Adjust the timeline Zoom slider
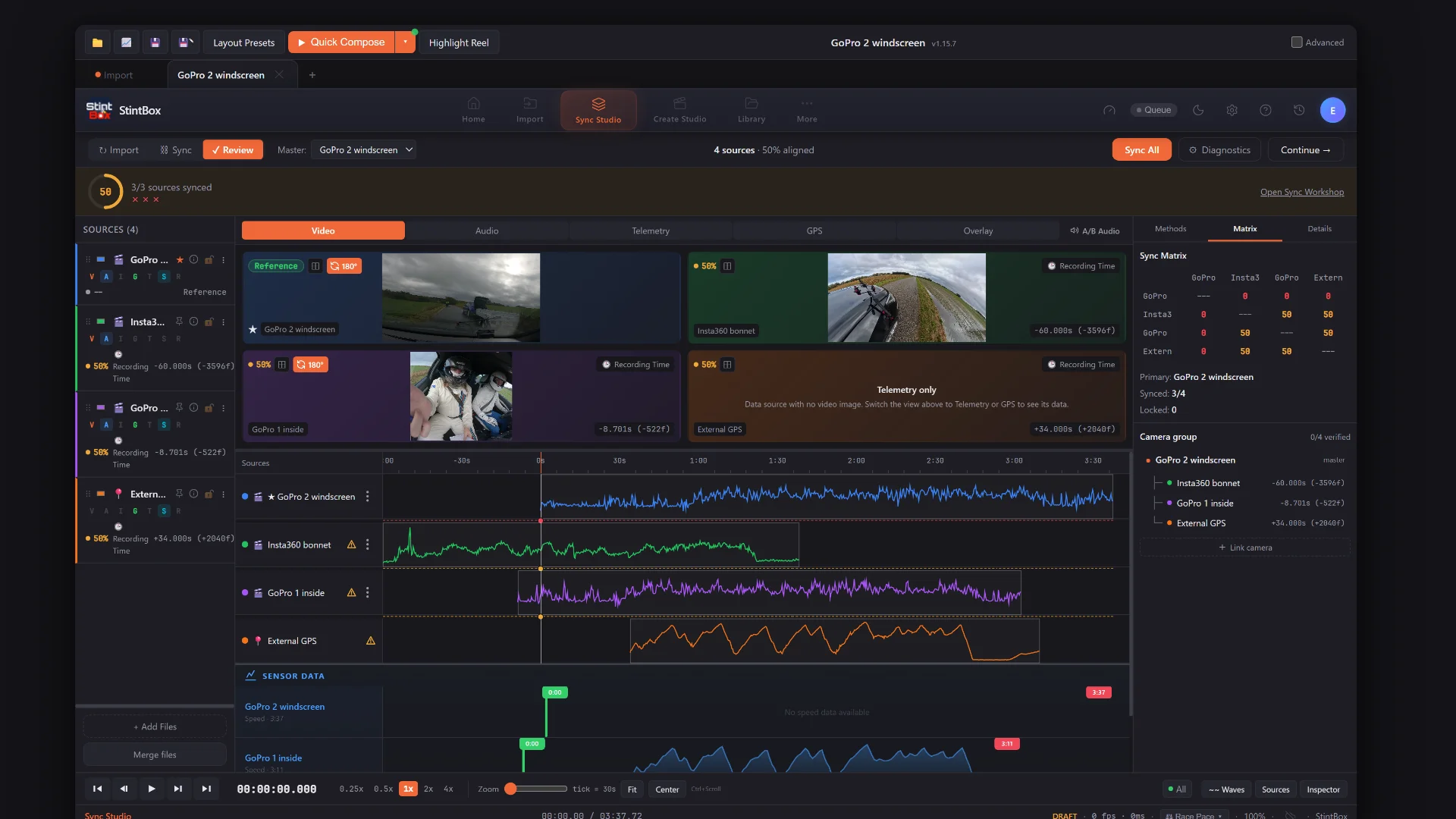1456x819 pixels. click(537, 789)
